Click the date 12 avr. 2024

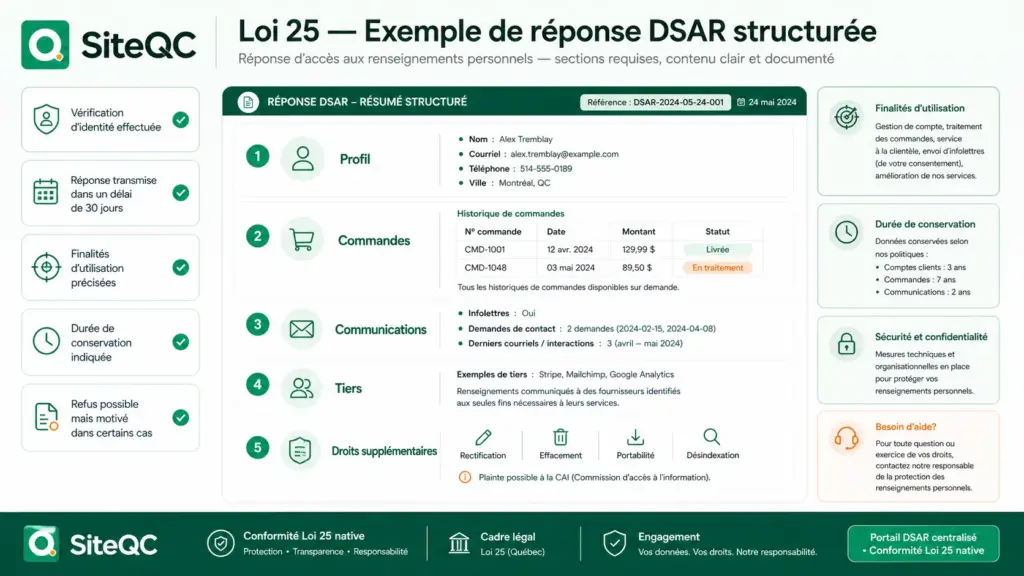570,249
